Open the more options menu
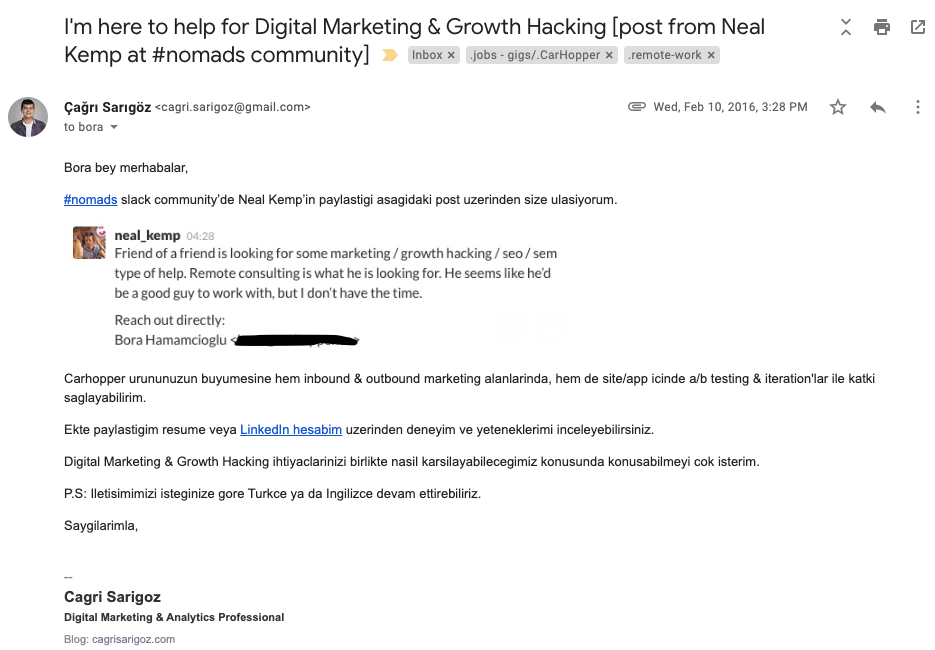Viewport: 935px width, 650px height. [918, 107]
